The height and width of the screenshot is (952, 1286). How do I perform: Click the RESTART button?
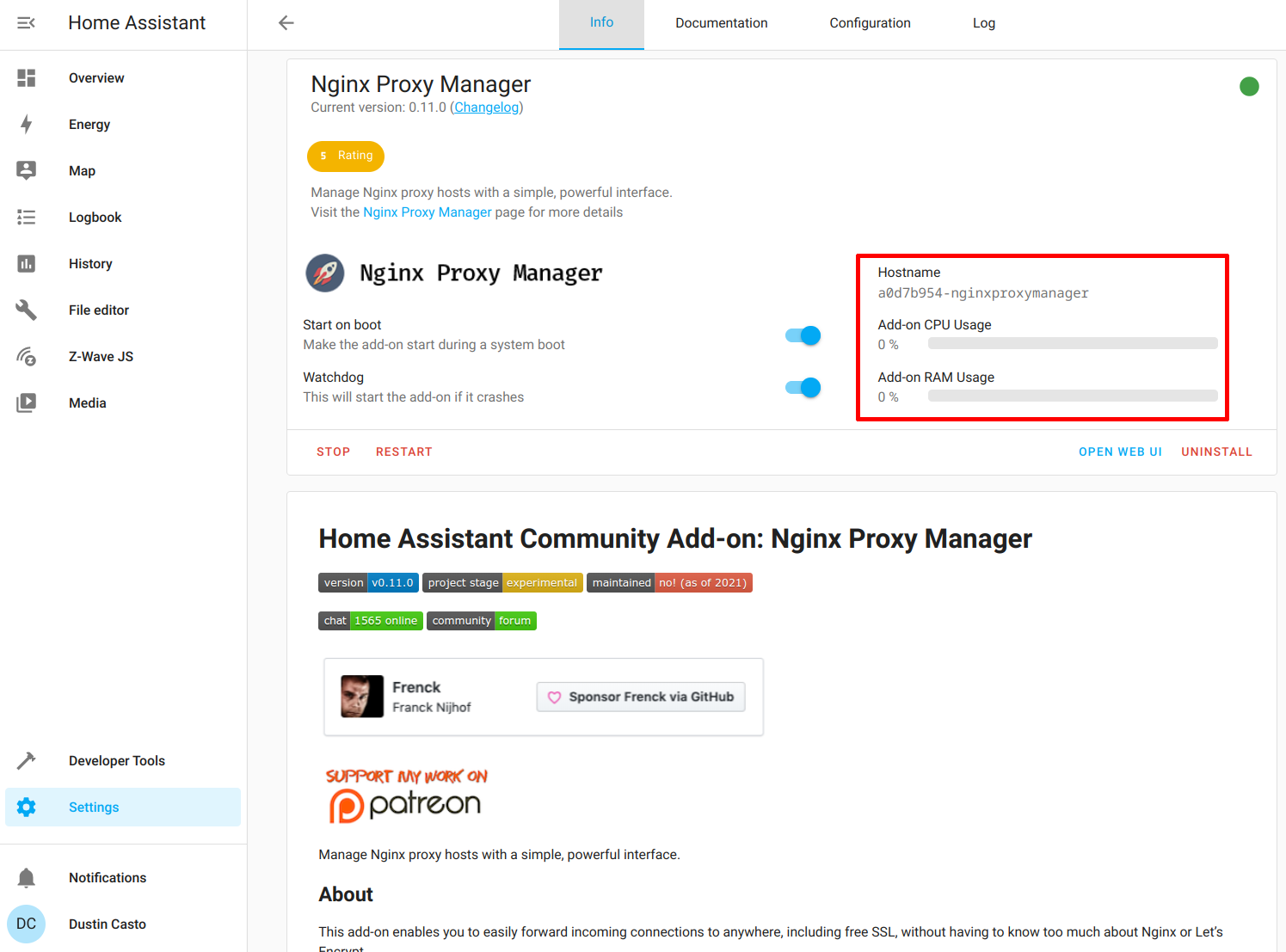(x=404, y=452)
